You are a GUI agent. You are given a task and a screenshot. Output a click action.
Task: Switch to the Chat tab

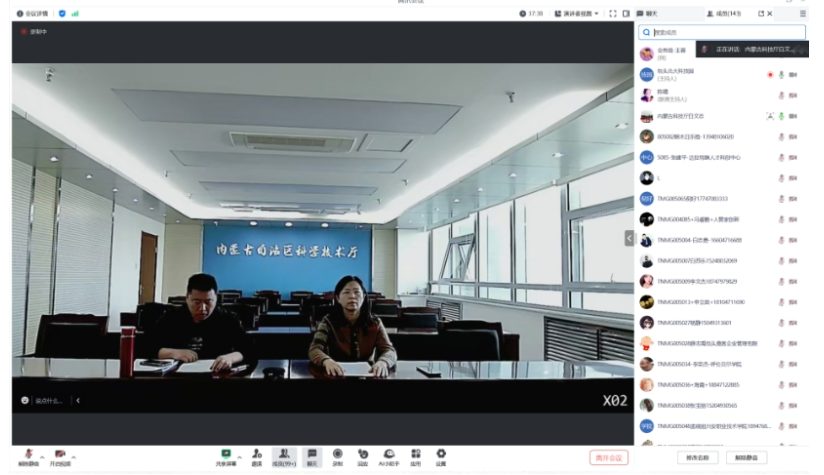647,14
